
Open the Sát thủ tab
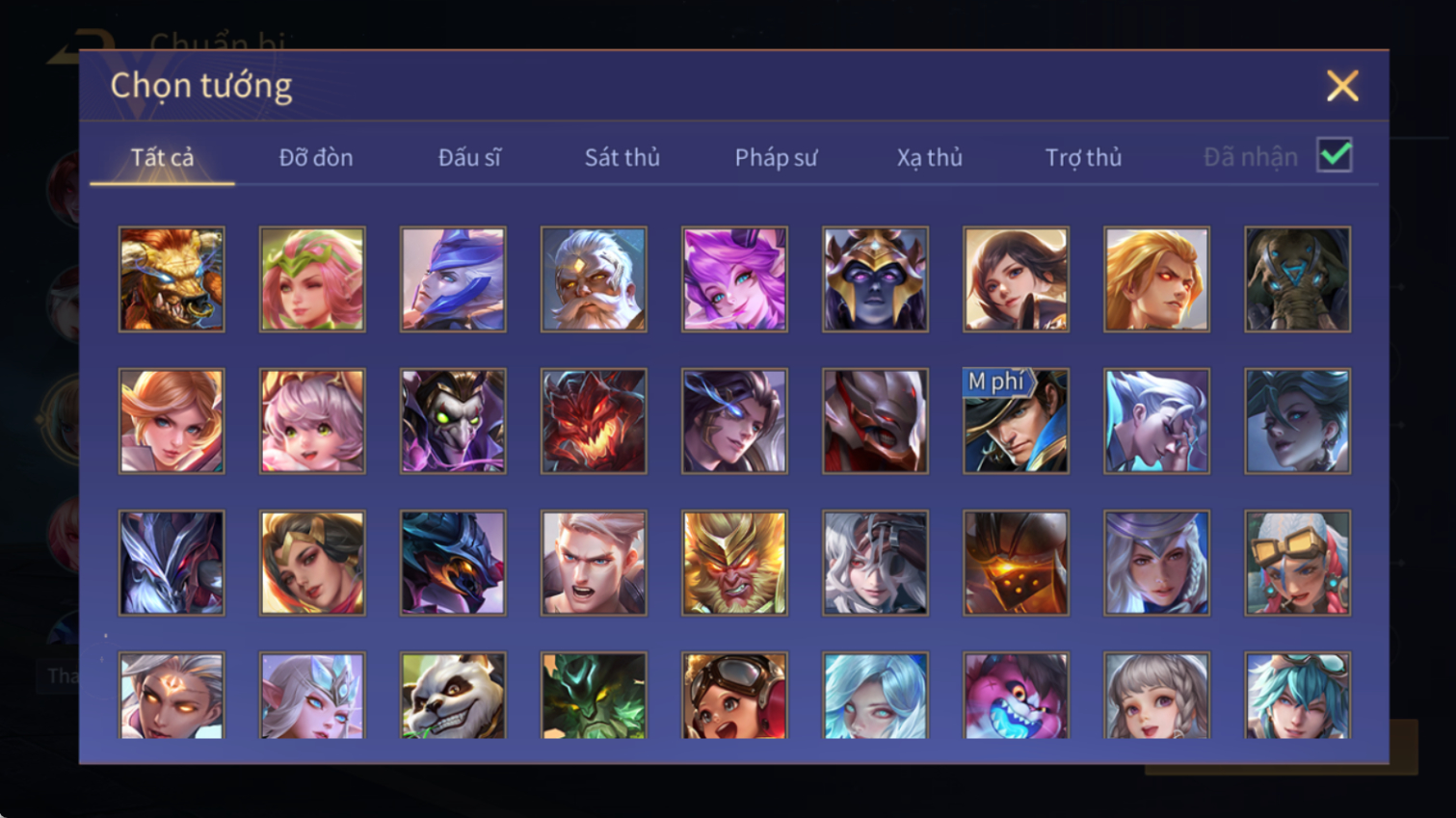pos(622,157)
